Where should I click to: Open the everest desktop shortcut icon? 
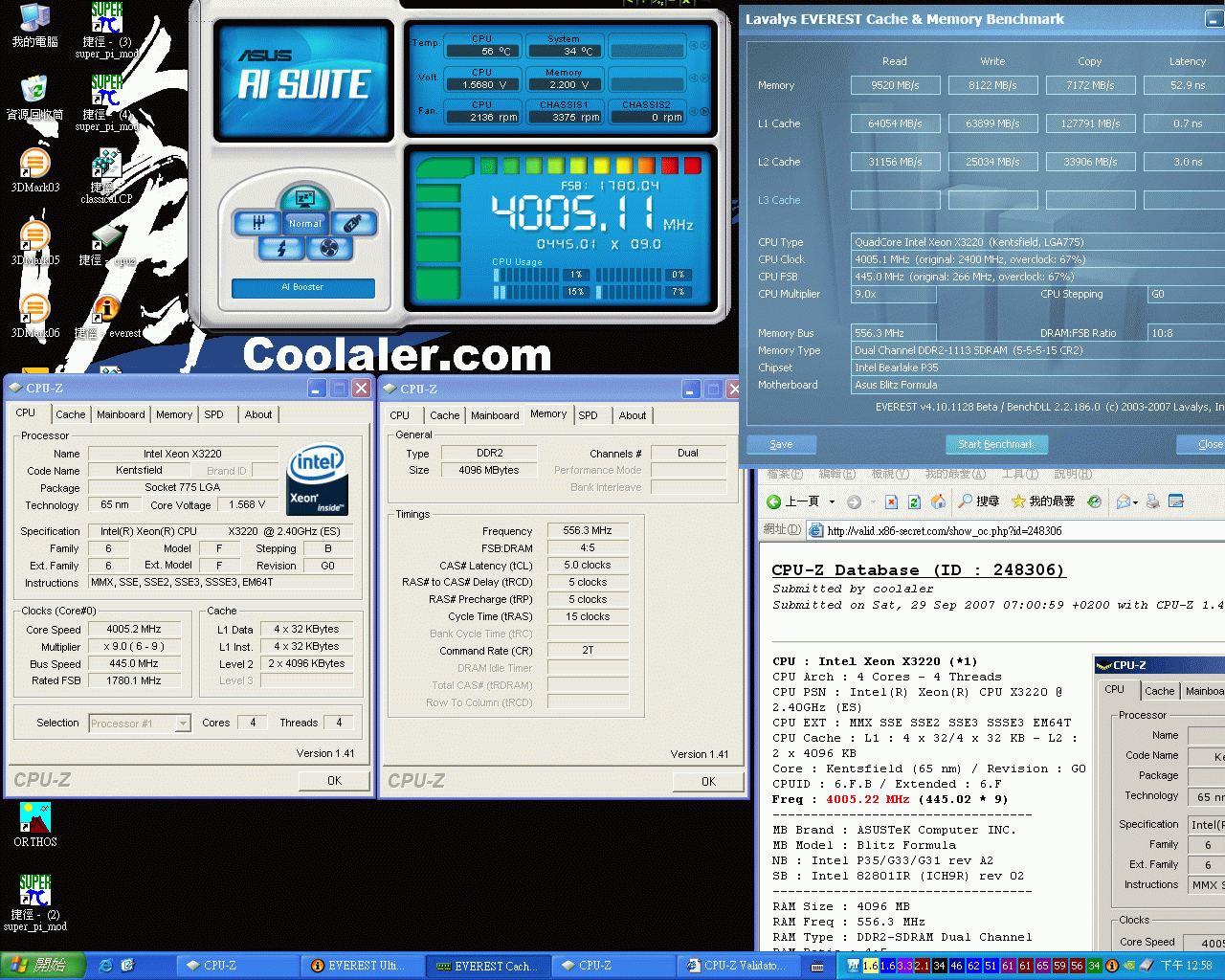point(107,317)
